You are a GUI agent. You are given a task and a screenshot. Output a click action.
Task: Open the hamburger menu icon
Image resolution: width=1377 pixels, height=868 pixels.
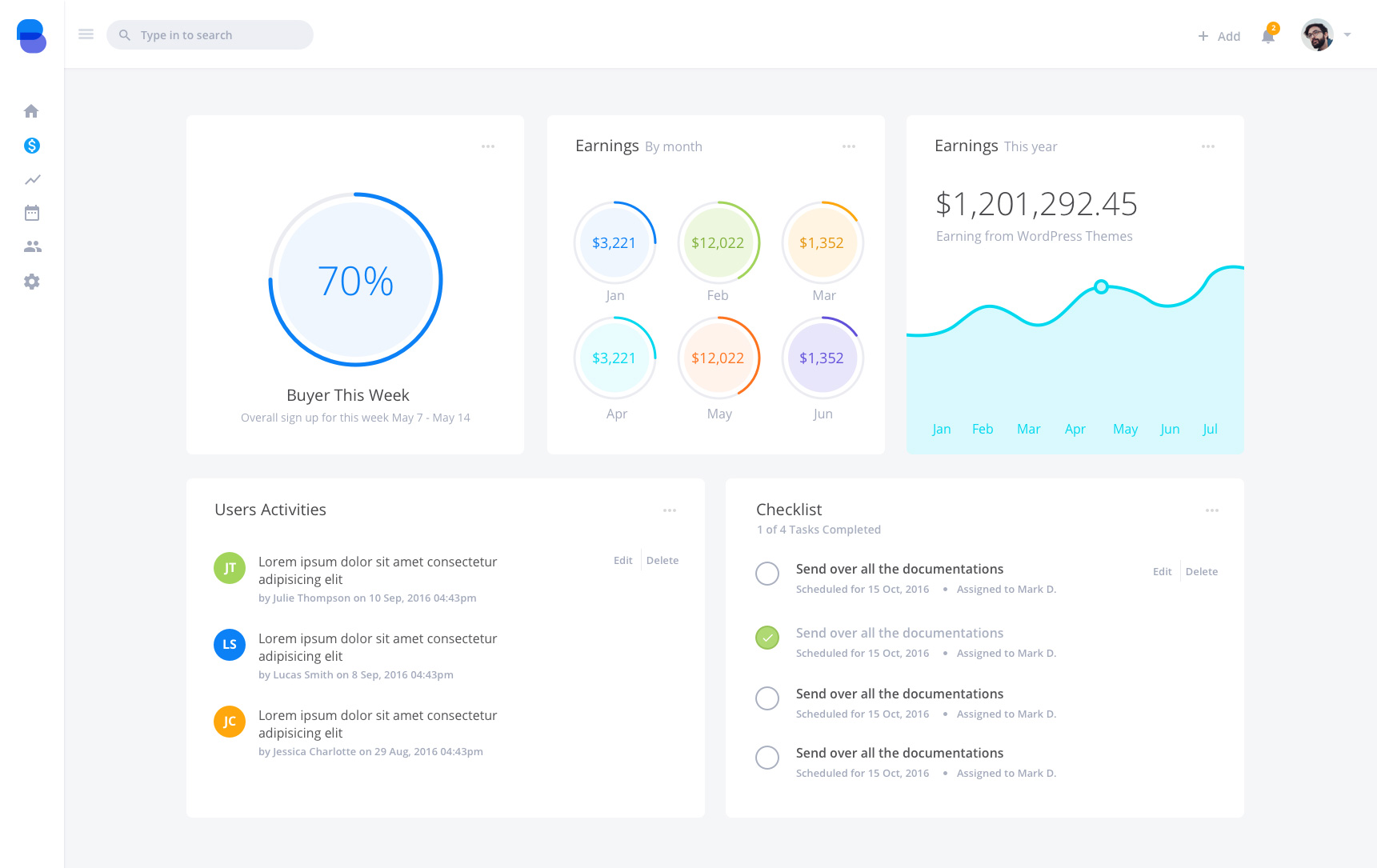[x=86, y=34]
